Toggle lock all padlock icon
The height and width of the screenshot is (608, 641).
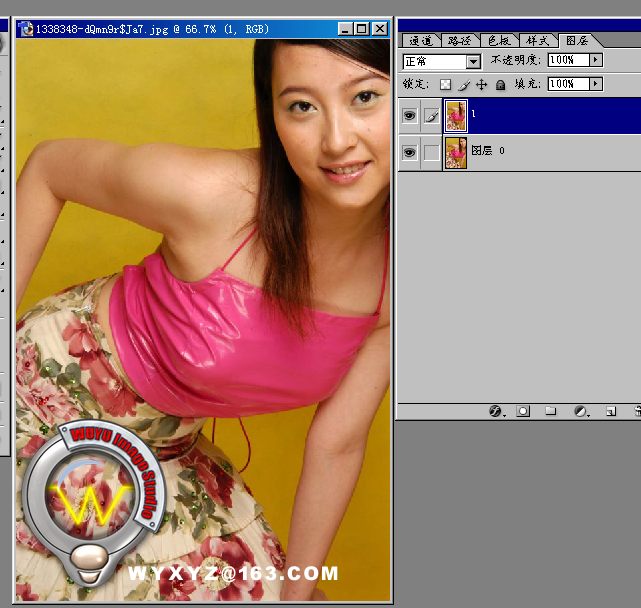coord(500,85)
